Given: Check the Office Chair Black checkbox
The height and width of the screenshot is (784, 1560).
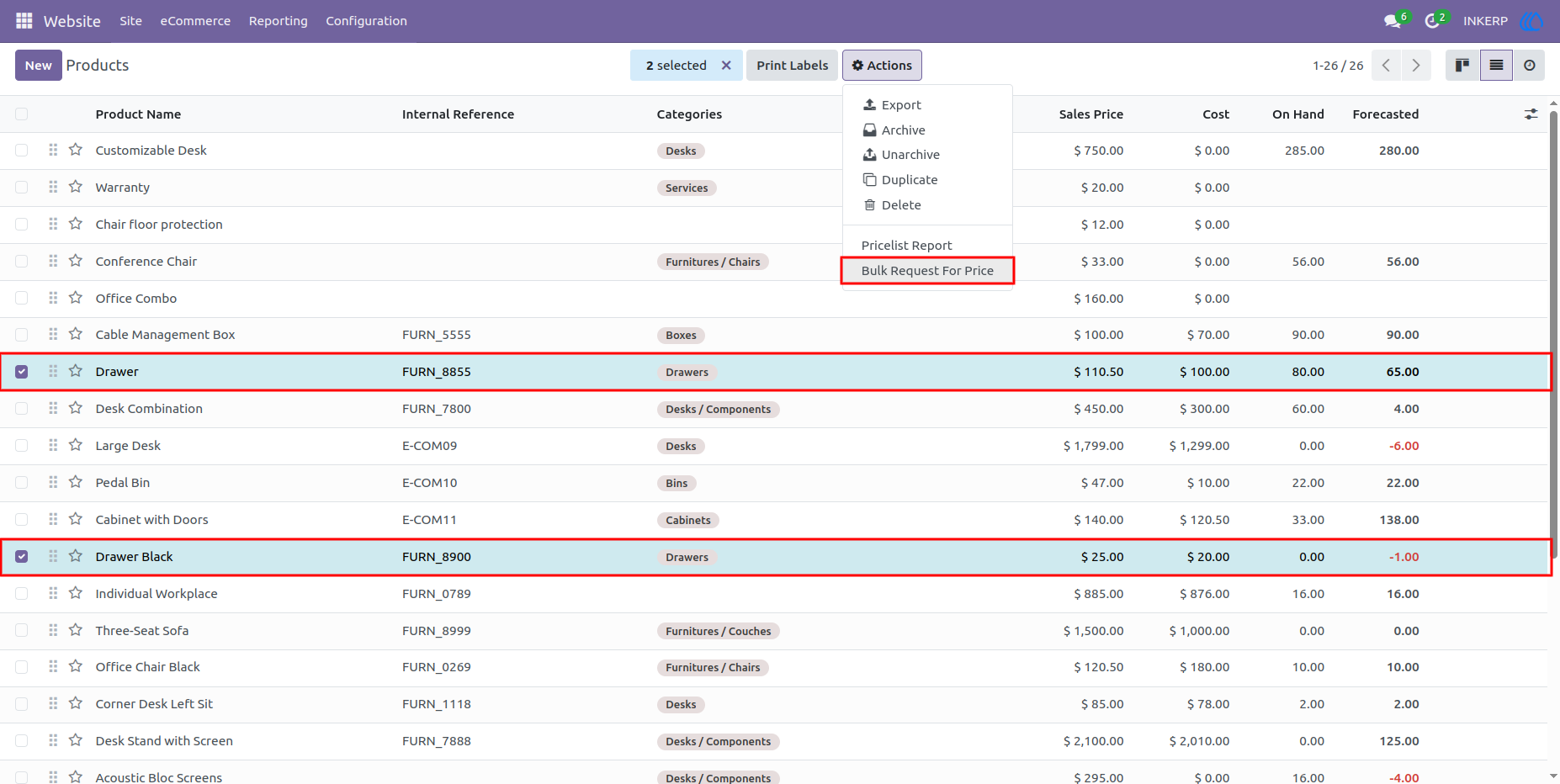Looking at the screenshot, I should click(22, 667).
